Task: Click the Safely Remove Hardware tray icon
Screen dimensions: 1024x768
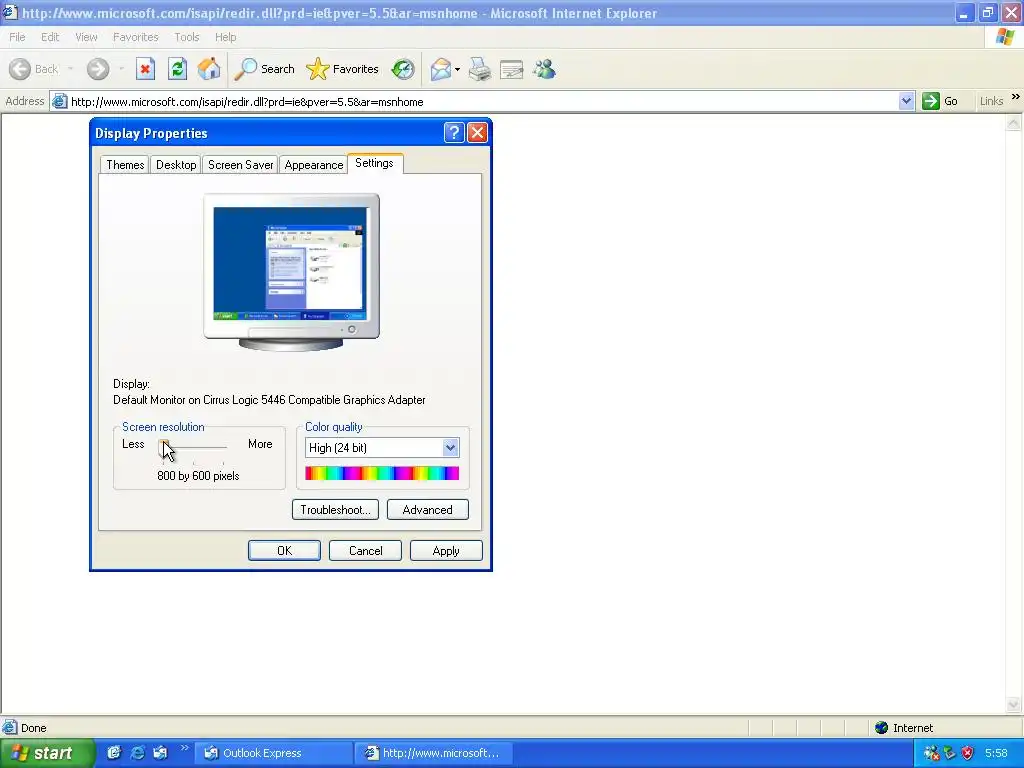Action: [950, 753]
